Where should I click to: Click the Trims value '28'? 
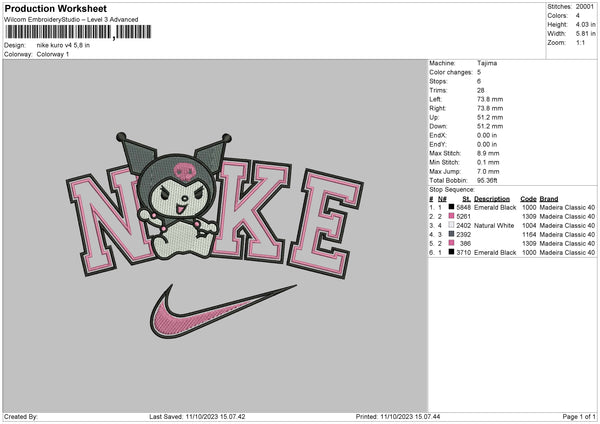point(481,90)
